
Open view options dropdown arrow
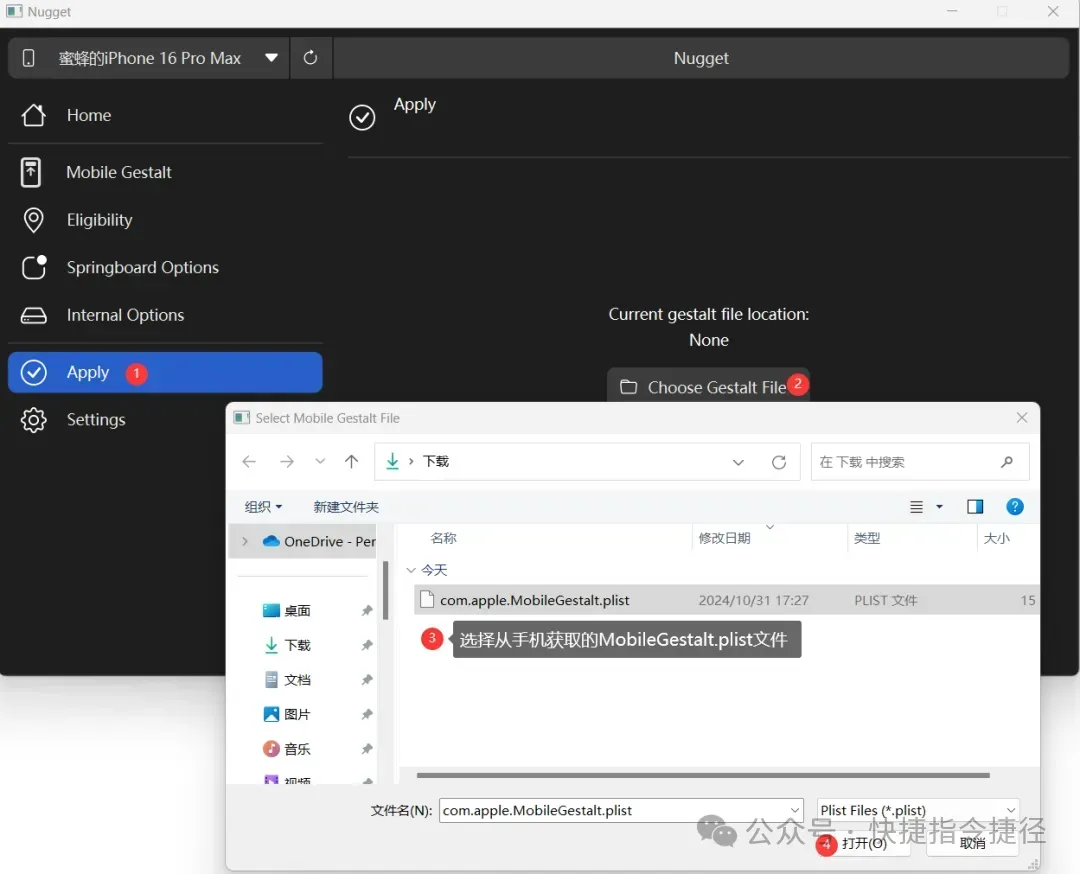pos(939,507)
